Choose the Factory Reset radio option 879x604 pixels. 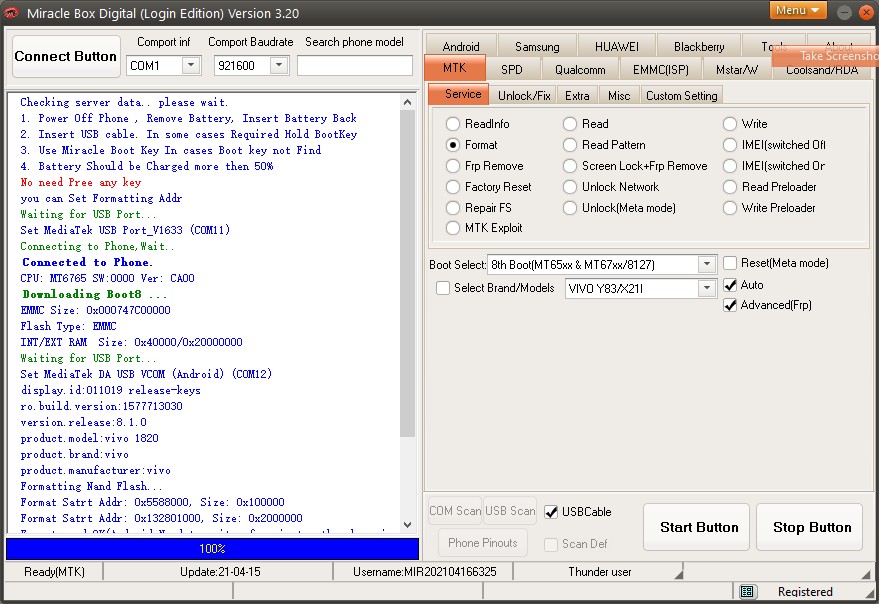click(x=454, y=187)
